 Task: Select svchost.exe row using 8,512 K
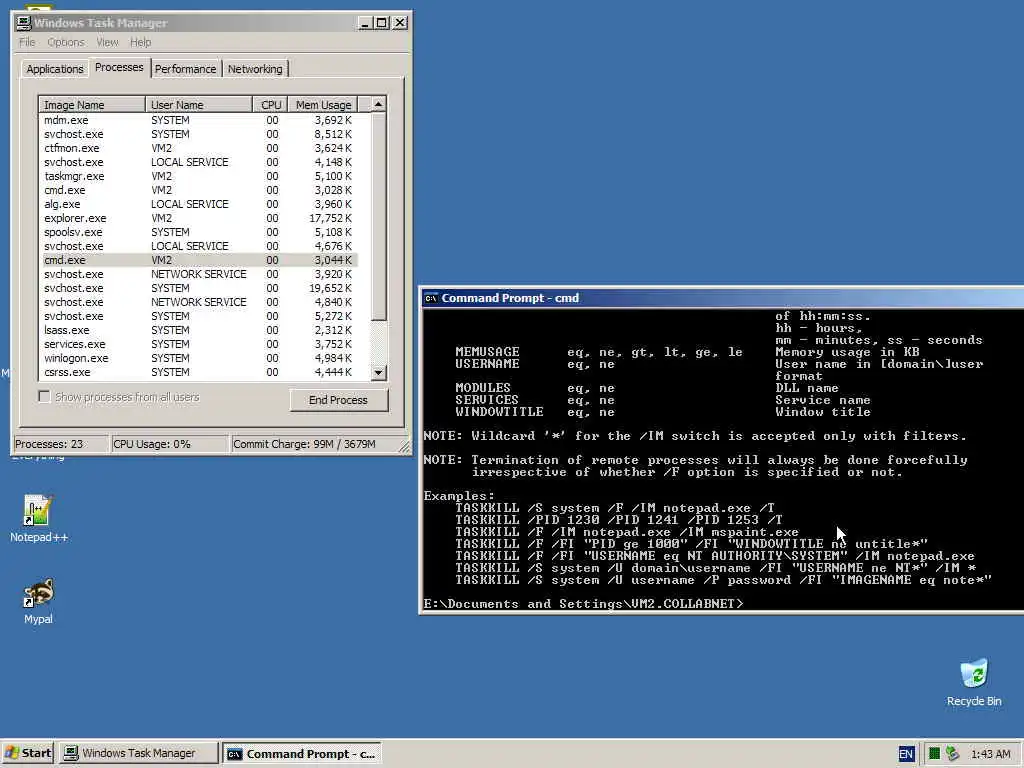[x=199, y=134]
